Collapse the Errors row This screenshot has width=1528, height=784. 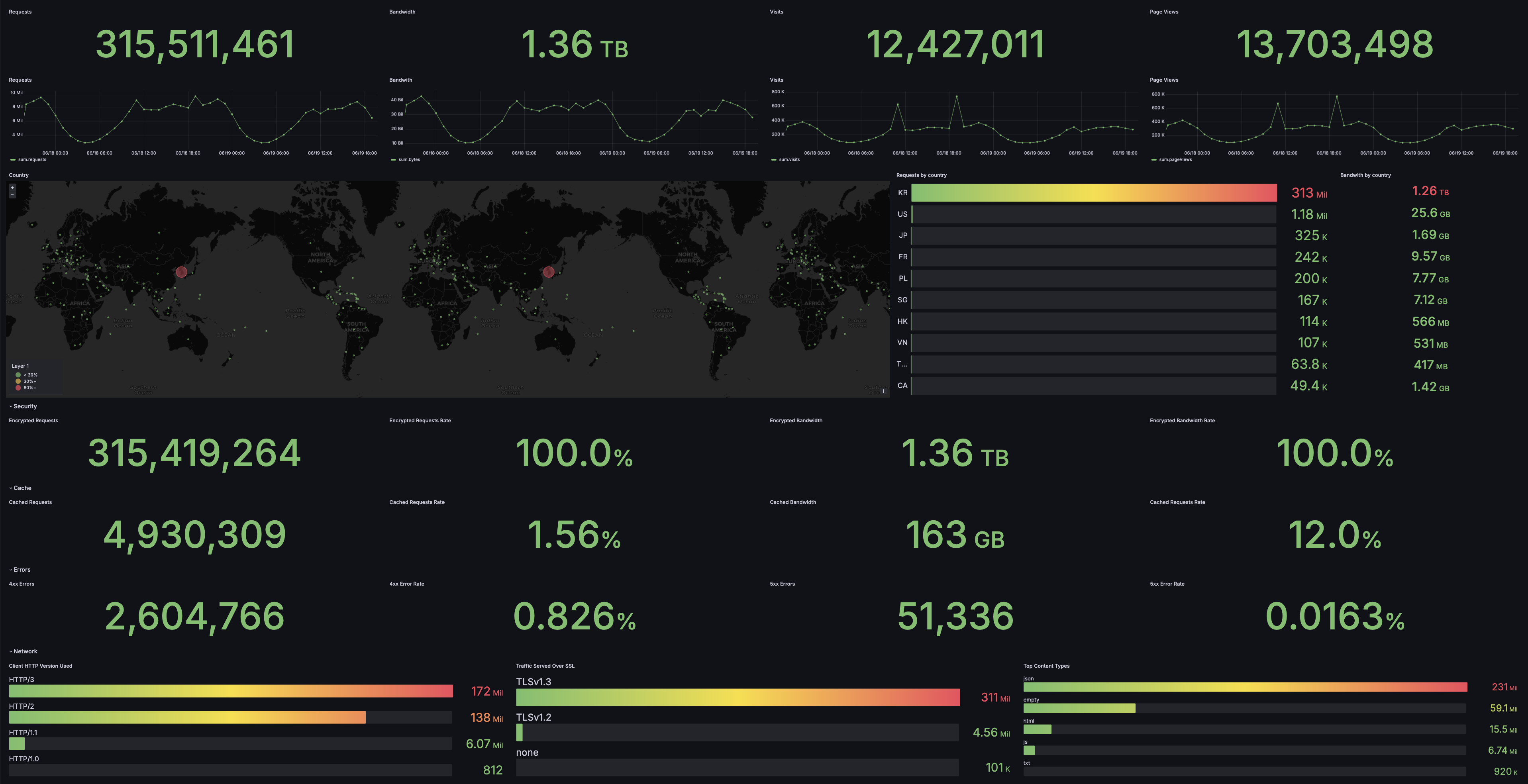click(x=22, y=570)
